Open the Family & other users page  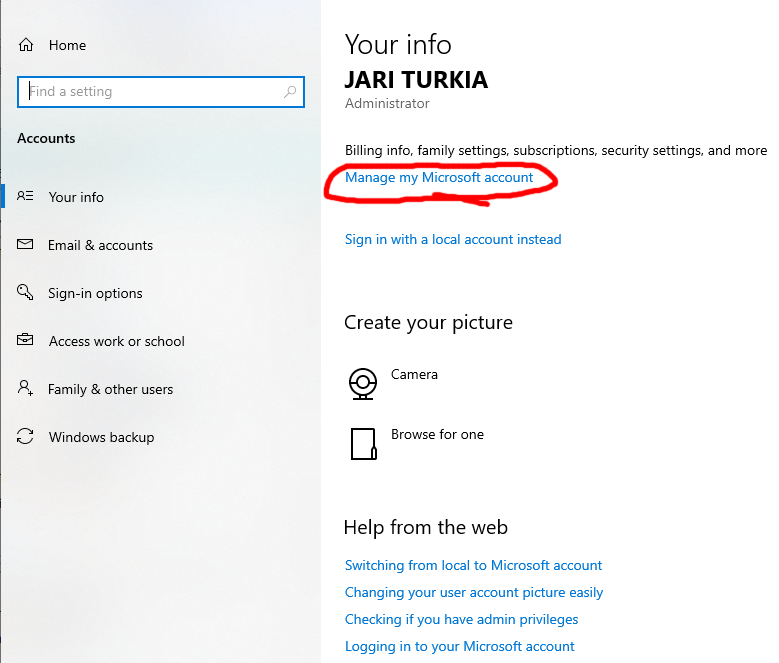pyautogui.click(x=110, y=389)
